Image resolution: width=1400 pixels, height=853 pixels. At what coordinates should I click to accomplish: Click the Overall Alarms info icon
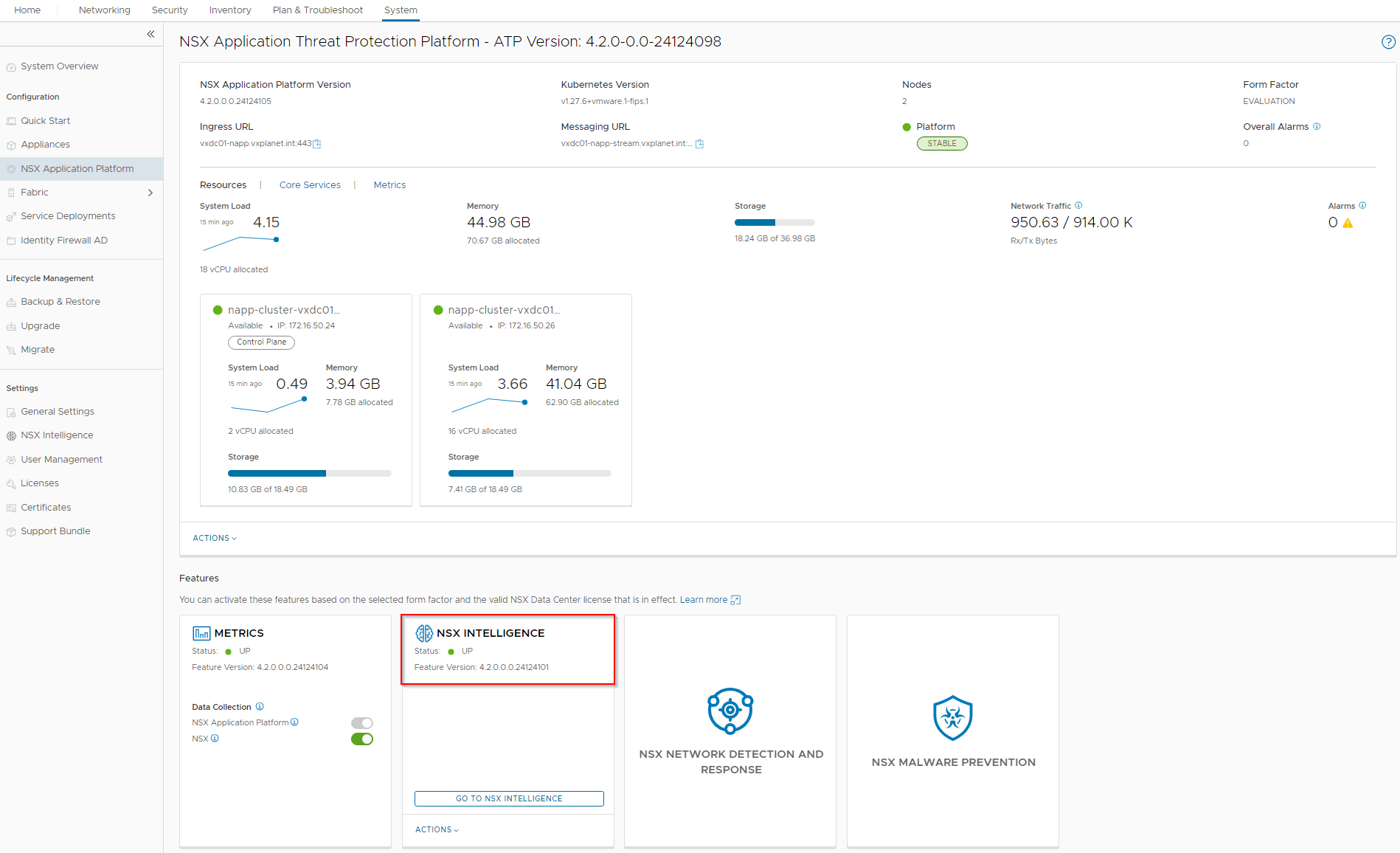click(x=1317, y=126)
